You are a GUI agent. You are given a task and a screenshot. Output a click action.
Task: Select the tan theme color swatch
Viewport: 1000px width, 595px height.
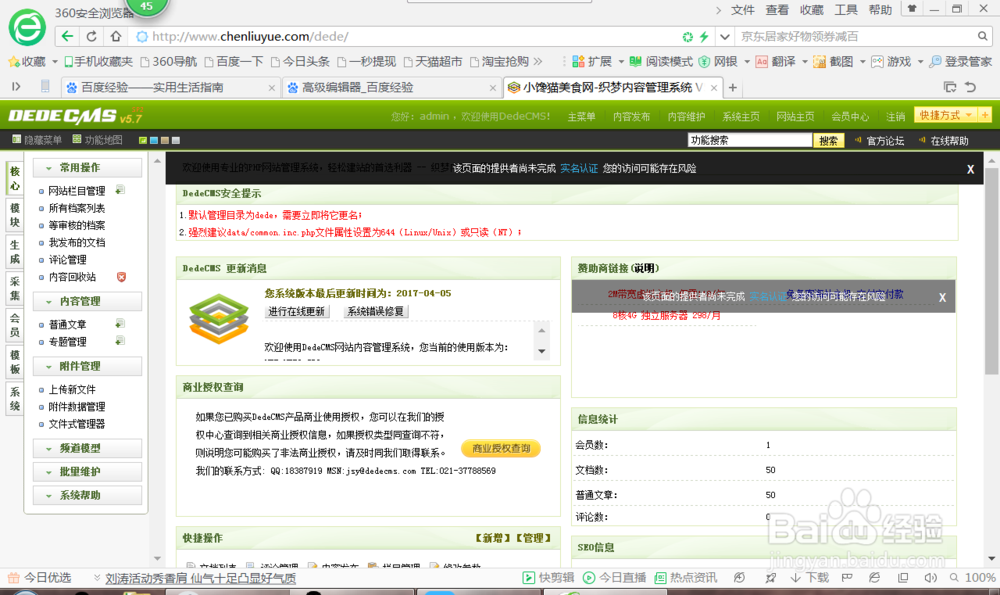click(x=165, y=140)
